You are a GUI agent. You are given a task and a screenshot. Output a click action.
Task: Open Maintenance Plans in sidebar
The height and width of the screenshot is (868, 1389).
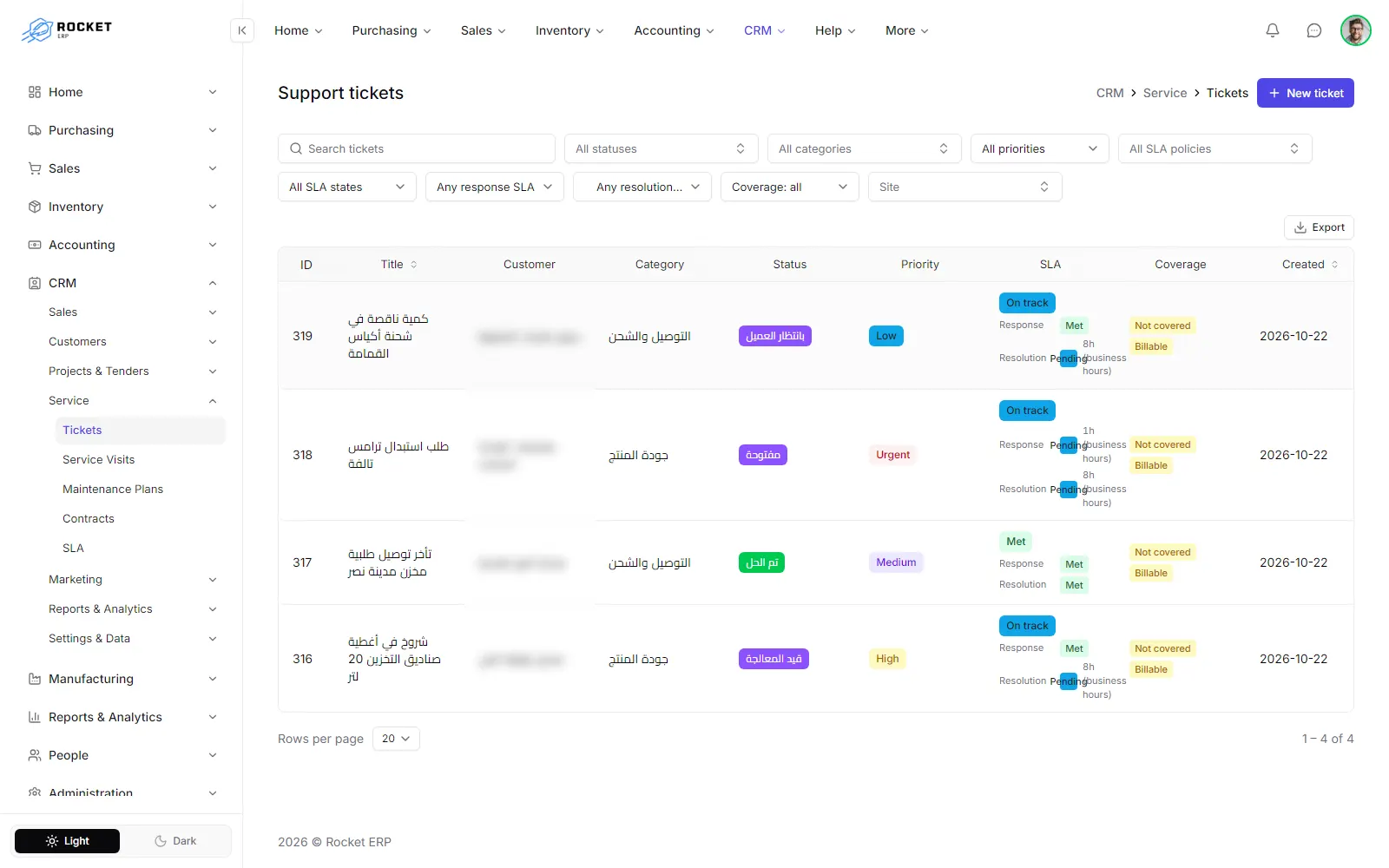pyautogui.click(x=113, y=489)
